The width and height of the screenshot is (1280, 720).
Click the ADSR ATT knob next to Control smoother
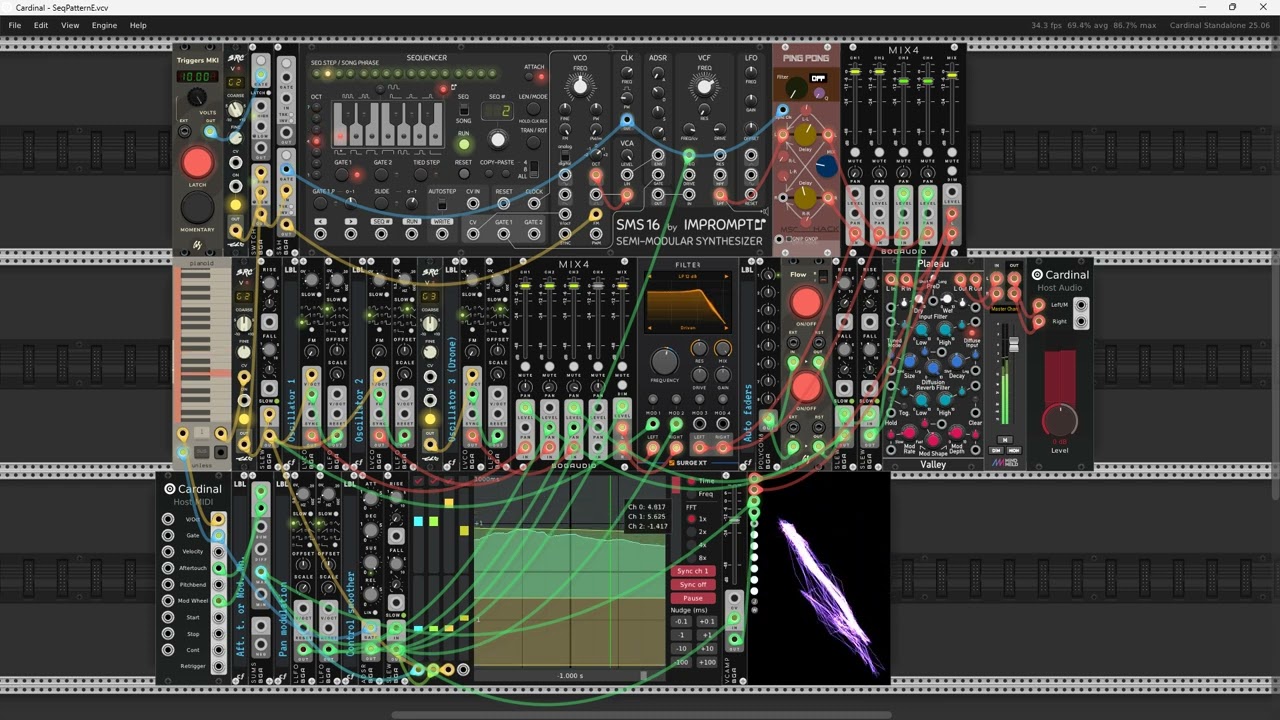coord(371,496)
